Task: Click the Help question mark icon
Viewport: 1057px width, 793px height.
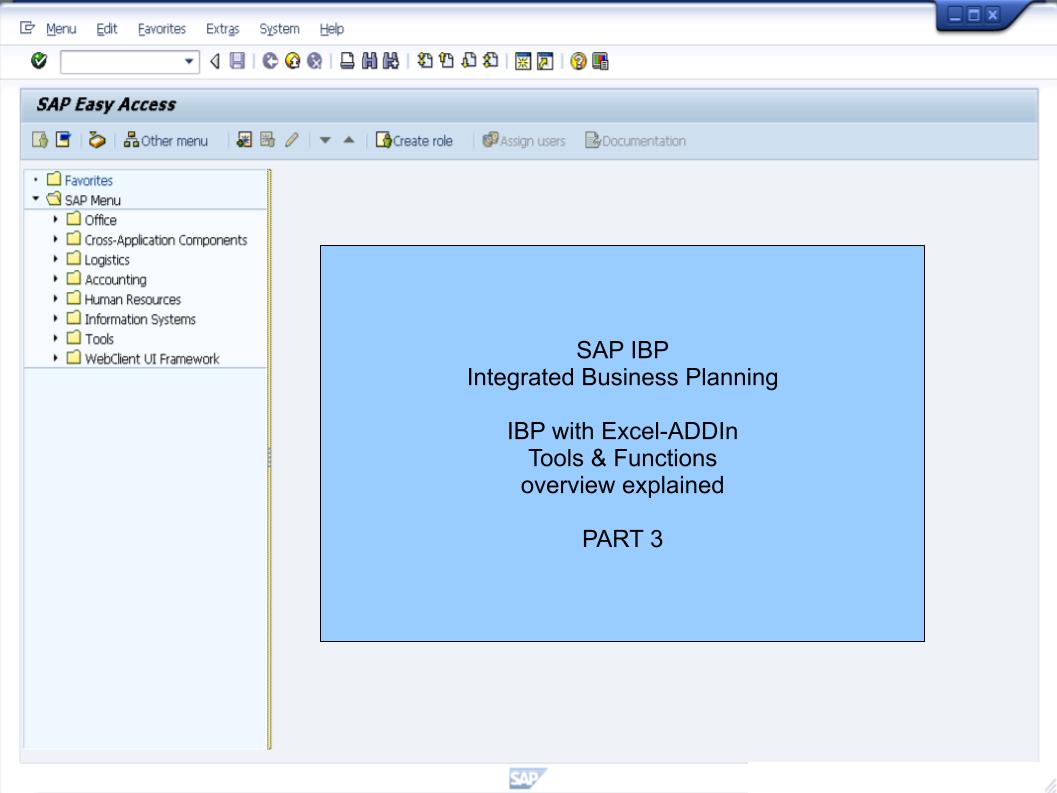Action: (576, 61)
